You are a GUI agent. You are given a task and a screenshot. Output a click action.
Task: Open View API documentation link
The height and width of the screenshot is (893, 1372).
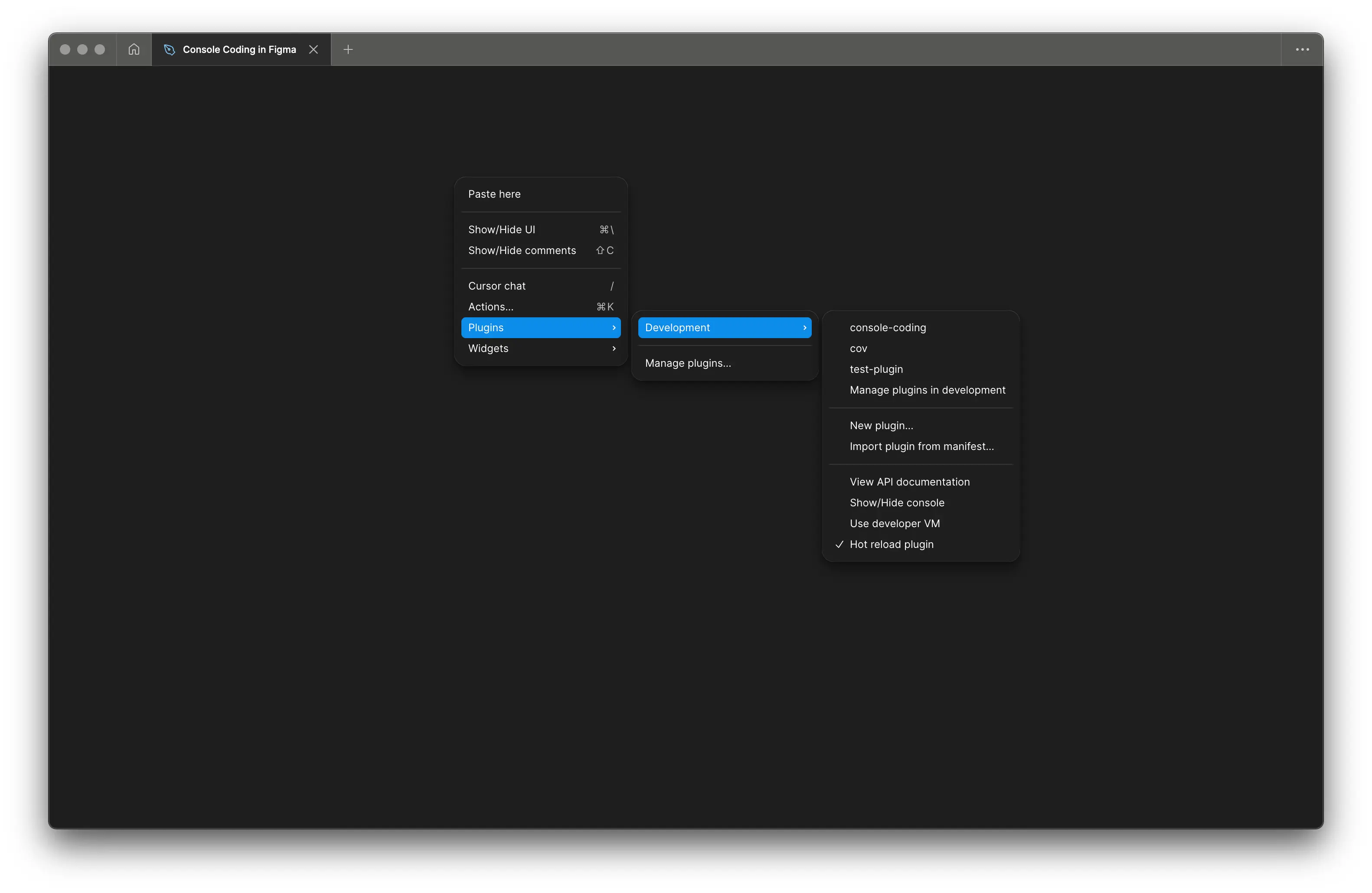point(909,482)
